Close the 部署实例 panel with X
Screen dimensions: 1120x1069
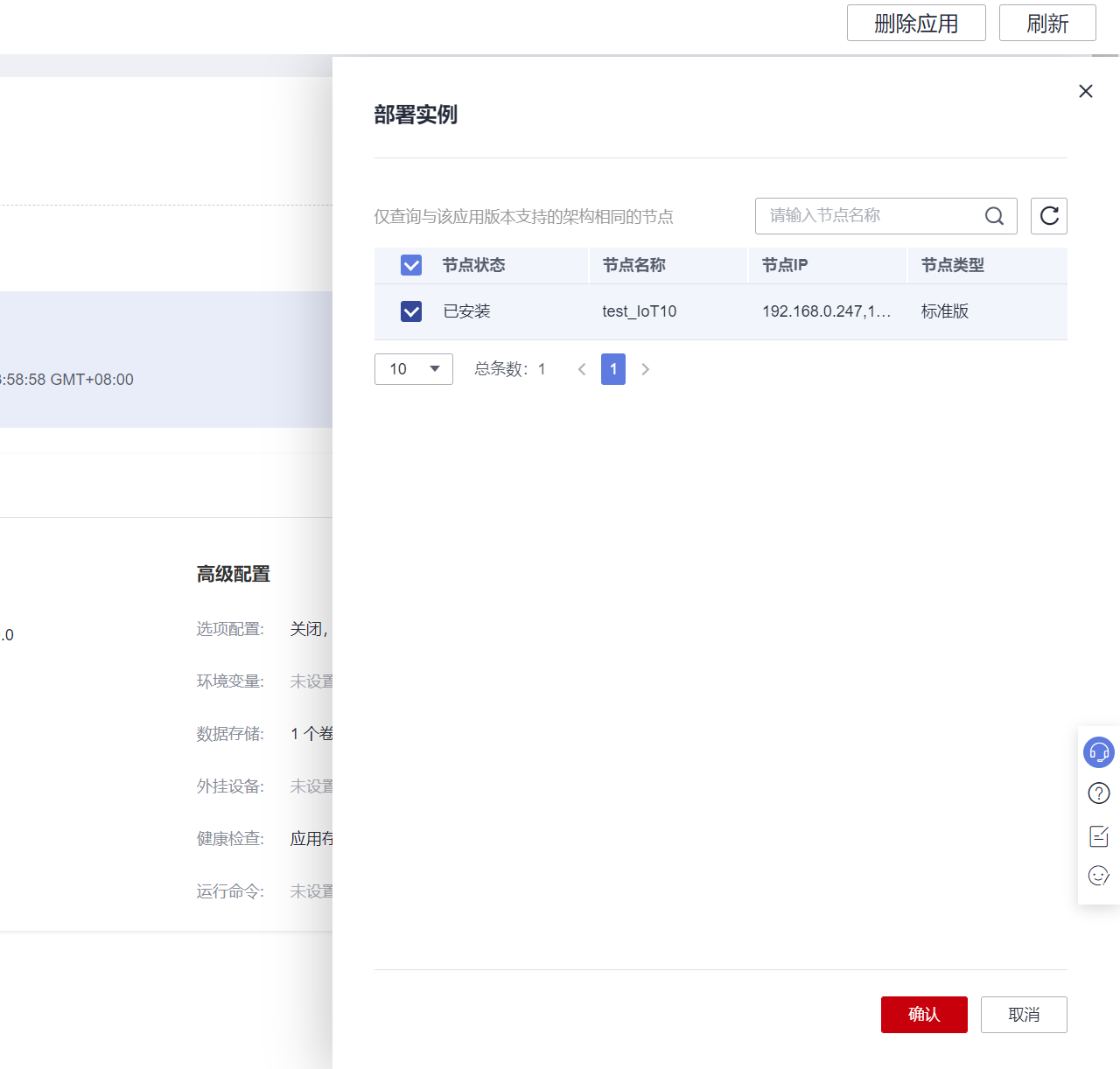pyautogui.click(x=1086, y=91)
